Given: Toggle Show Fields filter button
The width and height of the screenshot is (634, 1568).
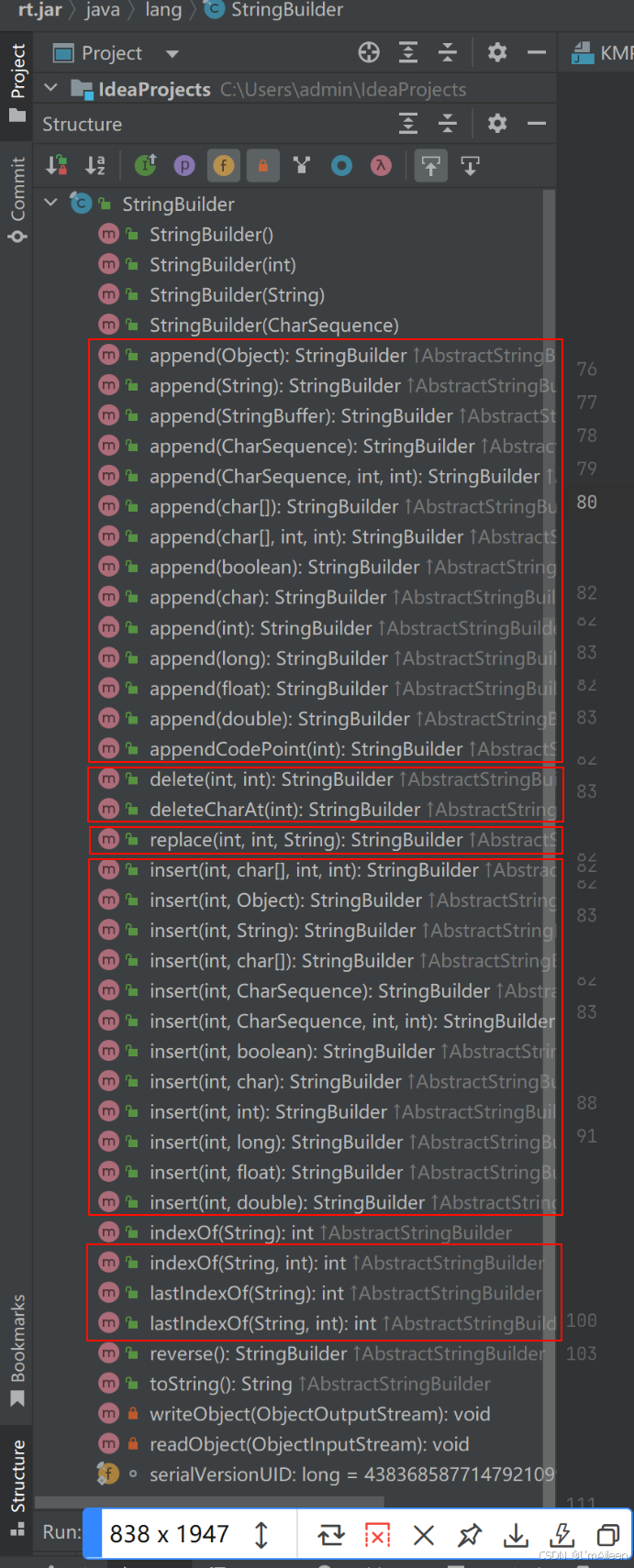Looking at the screenshot, I should point(223,165).
